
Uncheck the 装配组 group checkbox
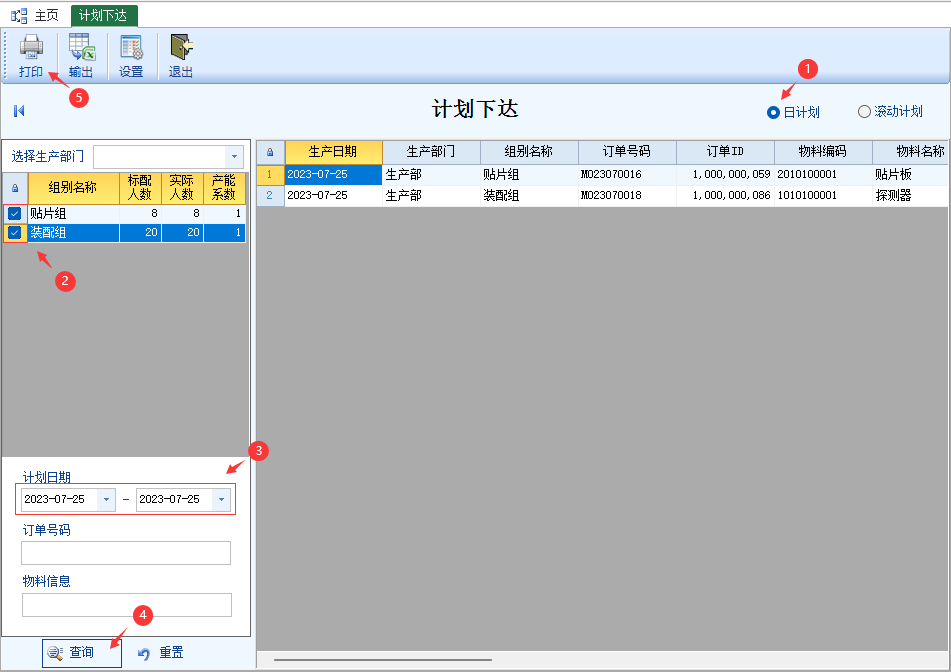pyautogui.click(x=15, y=233)
